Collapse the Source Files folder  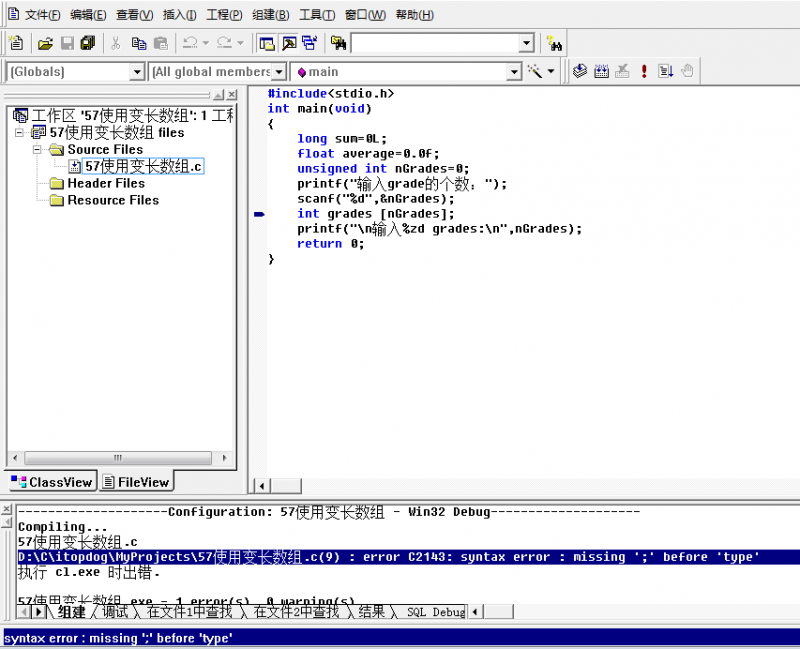[37, 149]
